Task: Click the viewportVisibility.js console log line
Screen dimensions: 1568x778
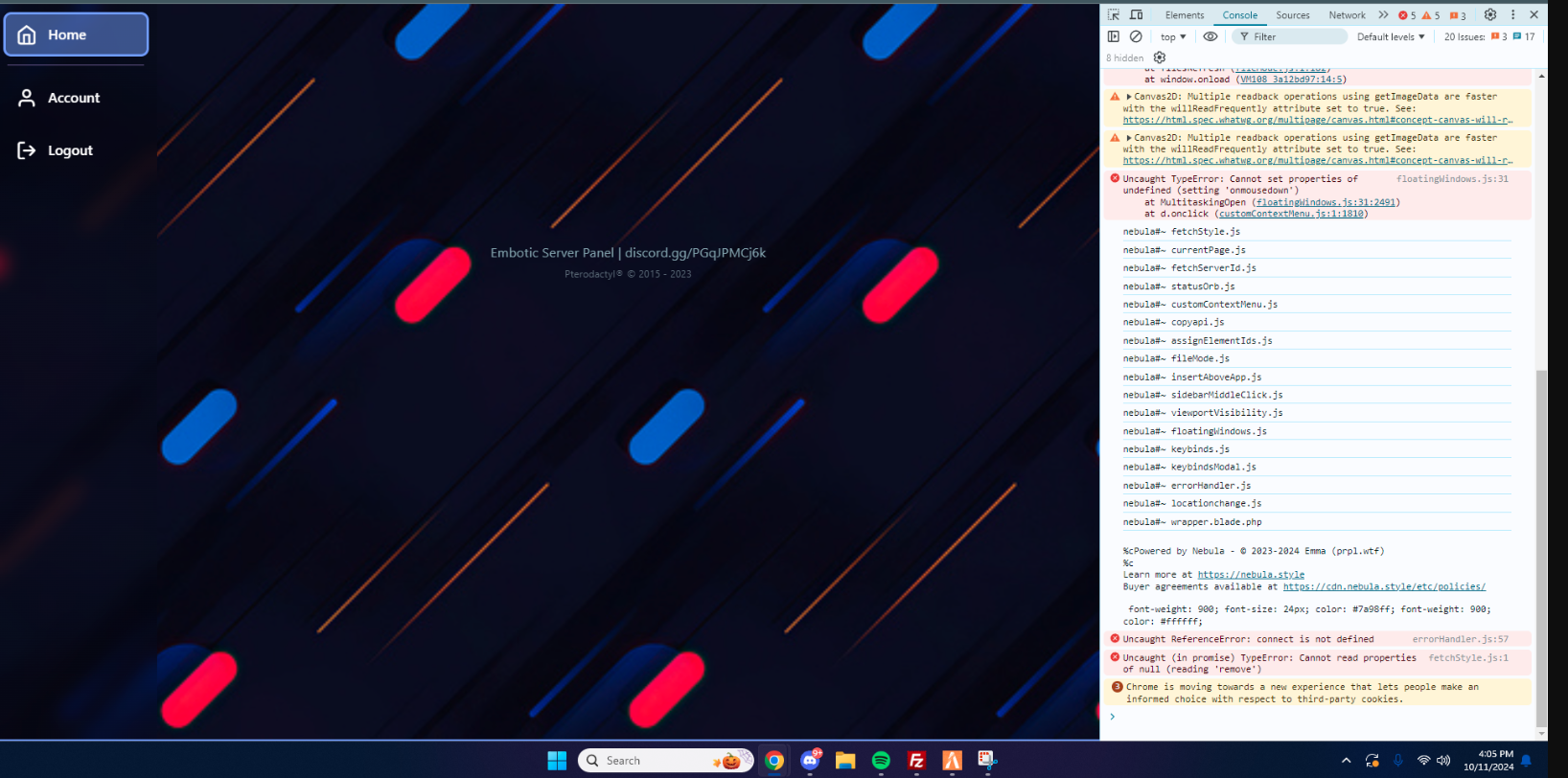Action: click(1317, 413)
